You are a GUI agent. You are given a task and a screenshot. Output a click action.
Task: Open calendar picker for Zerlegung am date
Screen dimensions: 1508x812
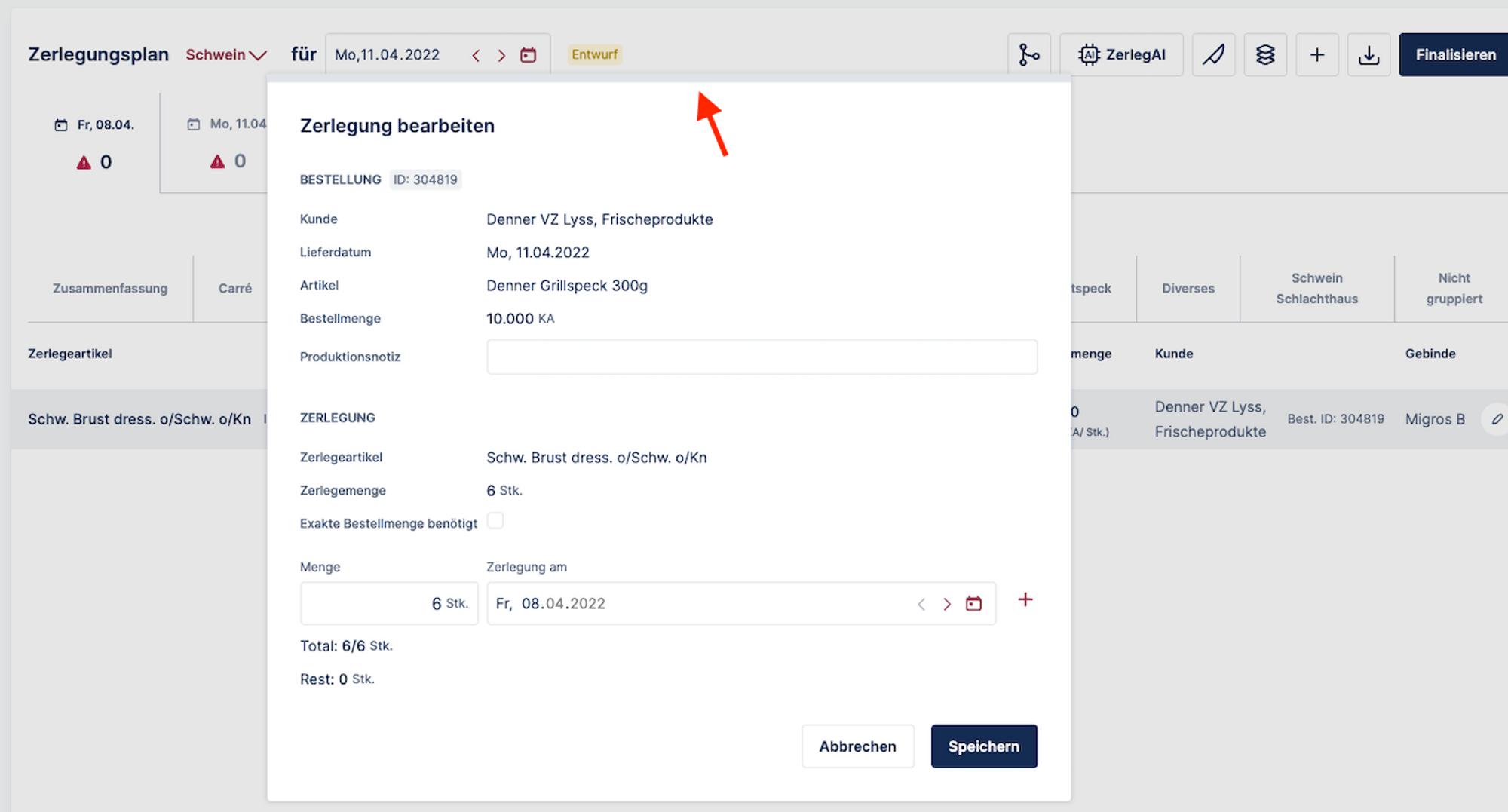point(973,604)
